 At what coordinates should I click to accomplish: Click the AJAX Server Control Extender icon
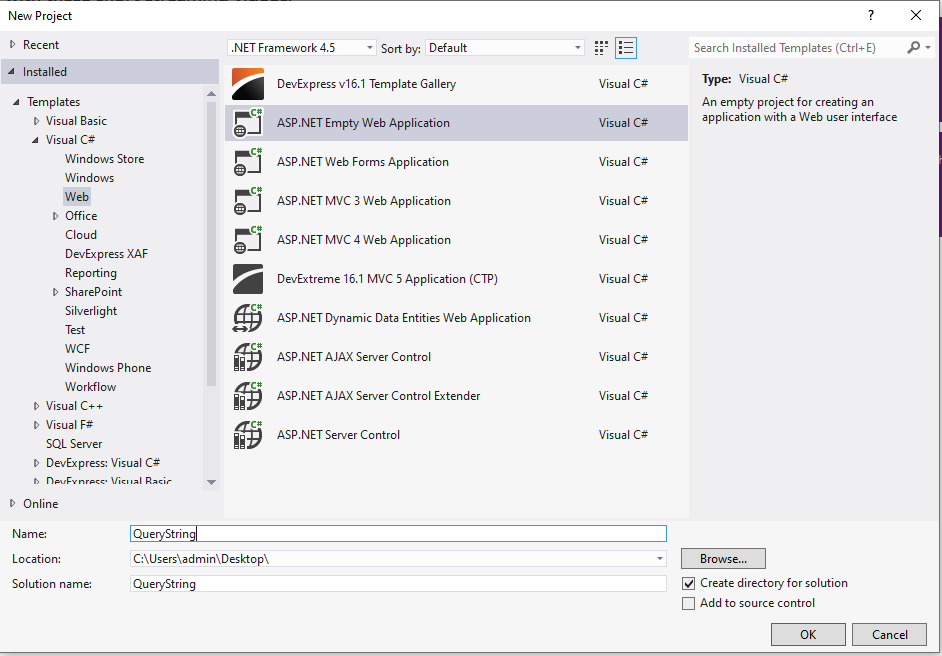(x=248, y=396)
